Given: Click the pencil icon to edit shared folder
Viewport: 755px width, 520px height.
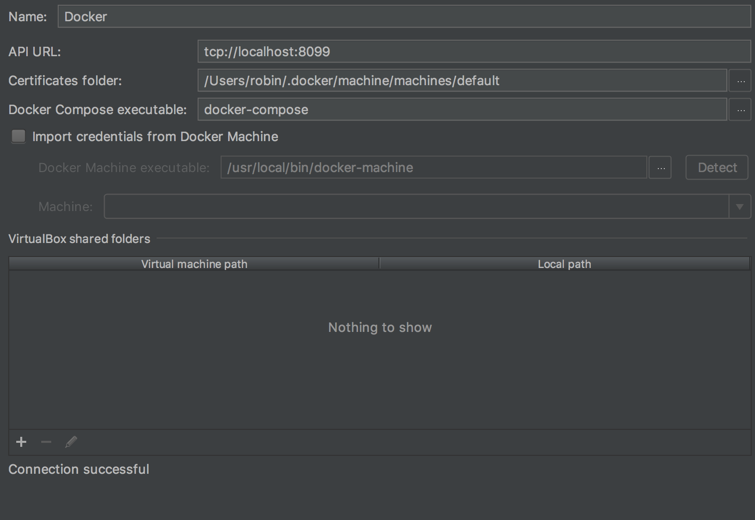Looking at the screenshot, I should [x=71, y=442].
